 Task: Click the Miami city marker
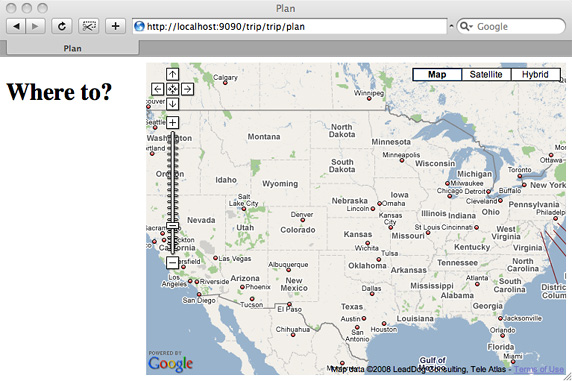click(x=513, y=362)
